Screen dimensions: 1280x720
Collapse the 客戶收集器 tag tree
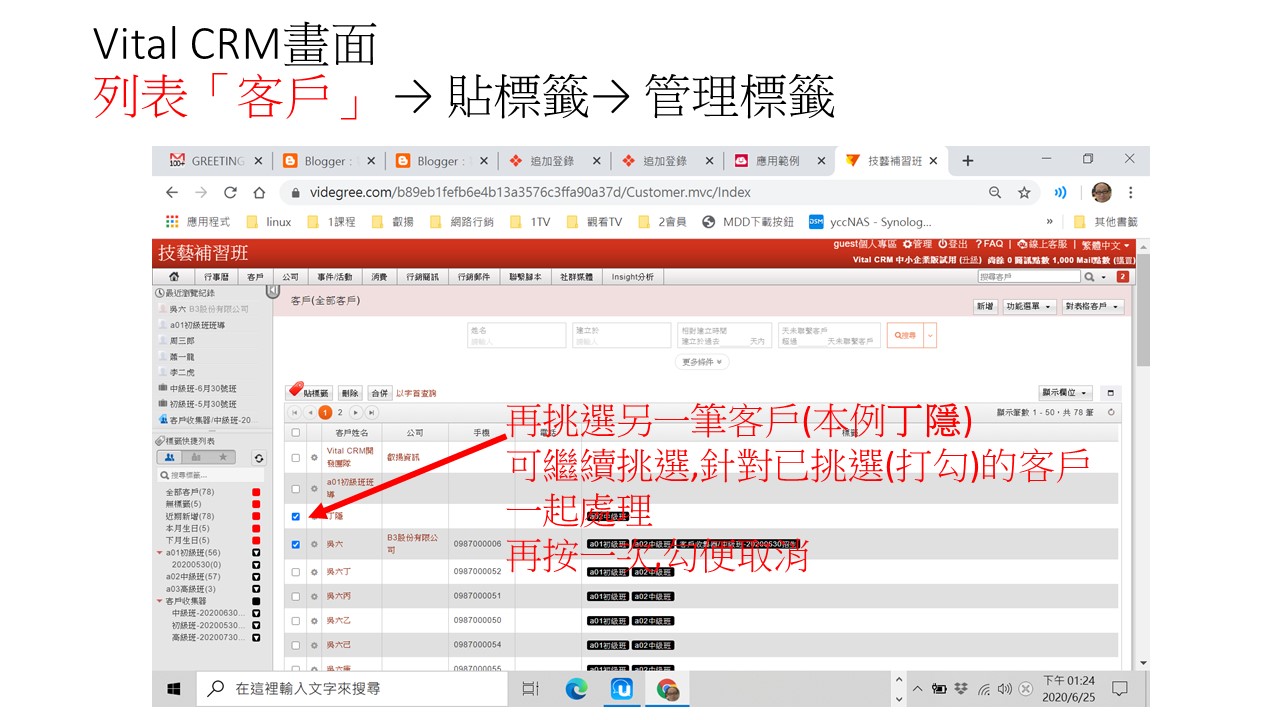(x=160, y=601)
